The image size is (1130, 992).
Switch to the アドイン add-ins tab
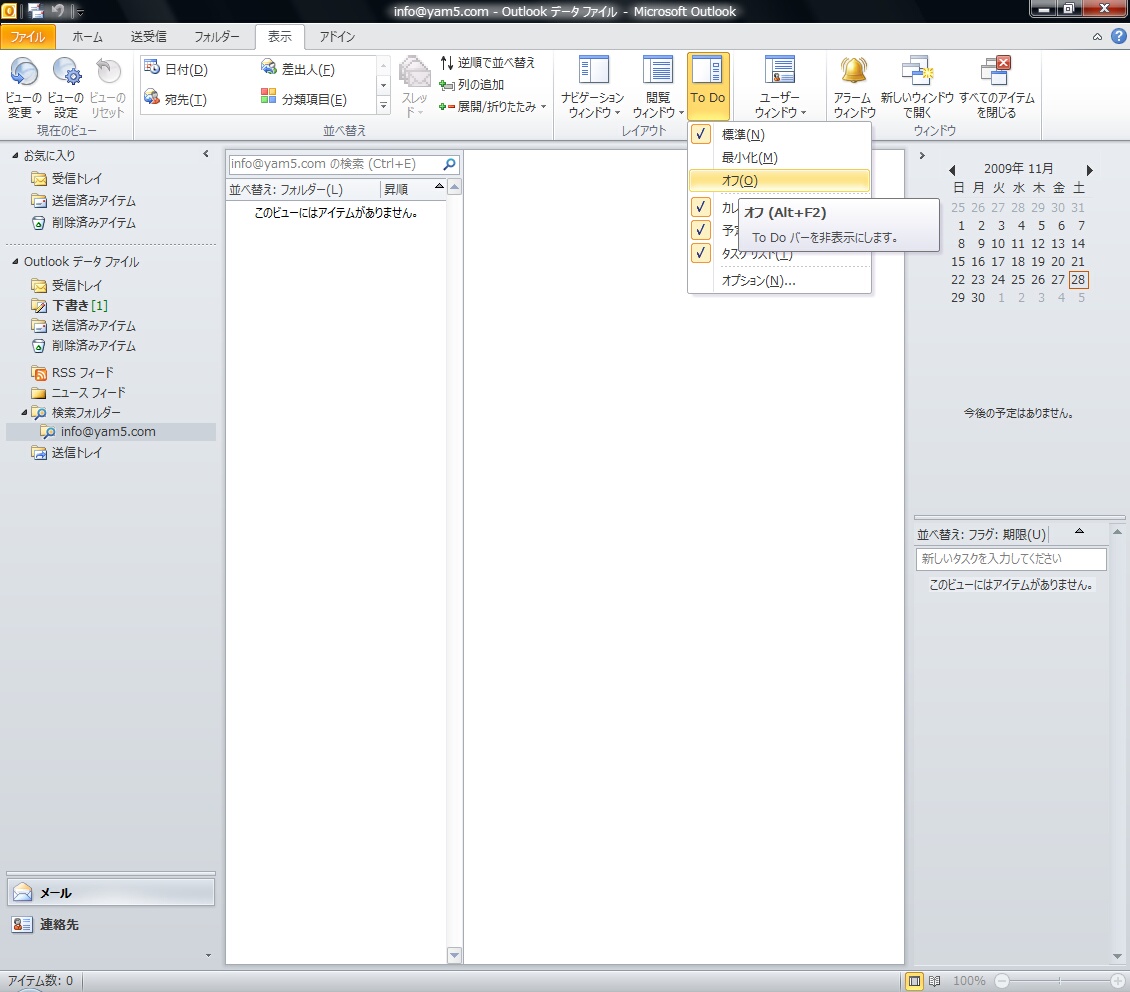tap(337, 37)
